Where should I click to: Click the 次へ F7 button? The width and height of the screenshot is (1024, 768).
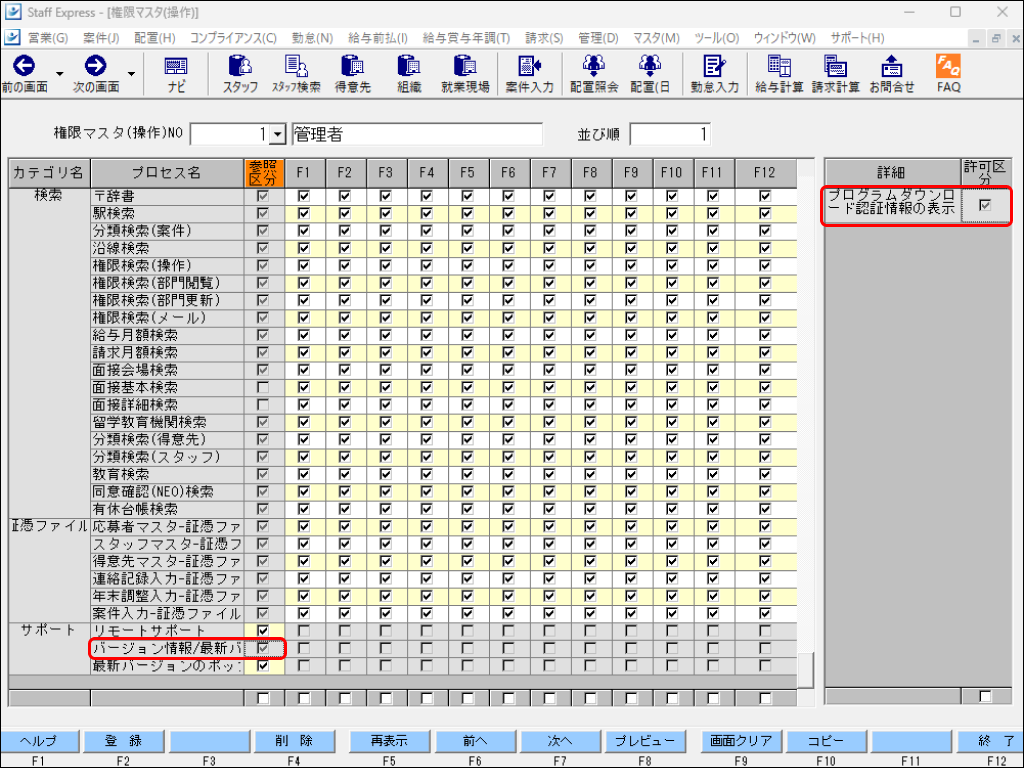[x=560, y=741]
